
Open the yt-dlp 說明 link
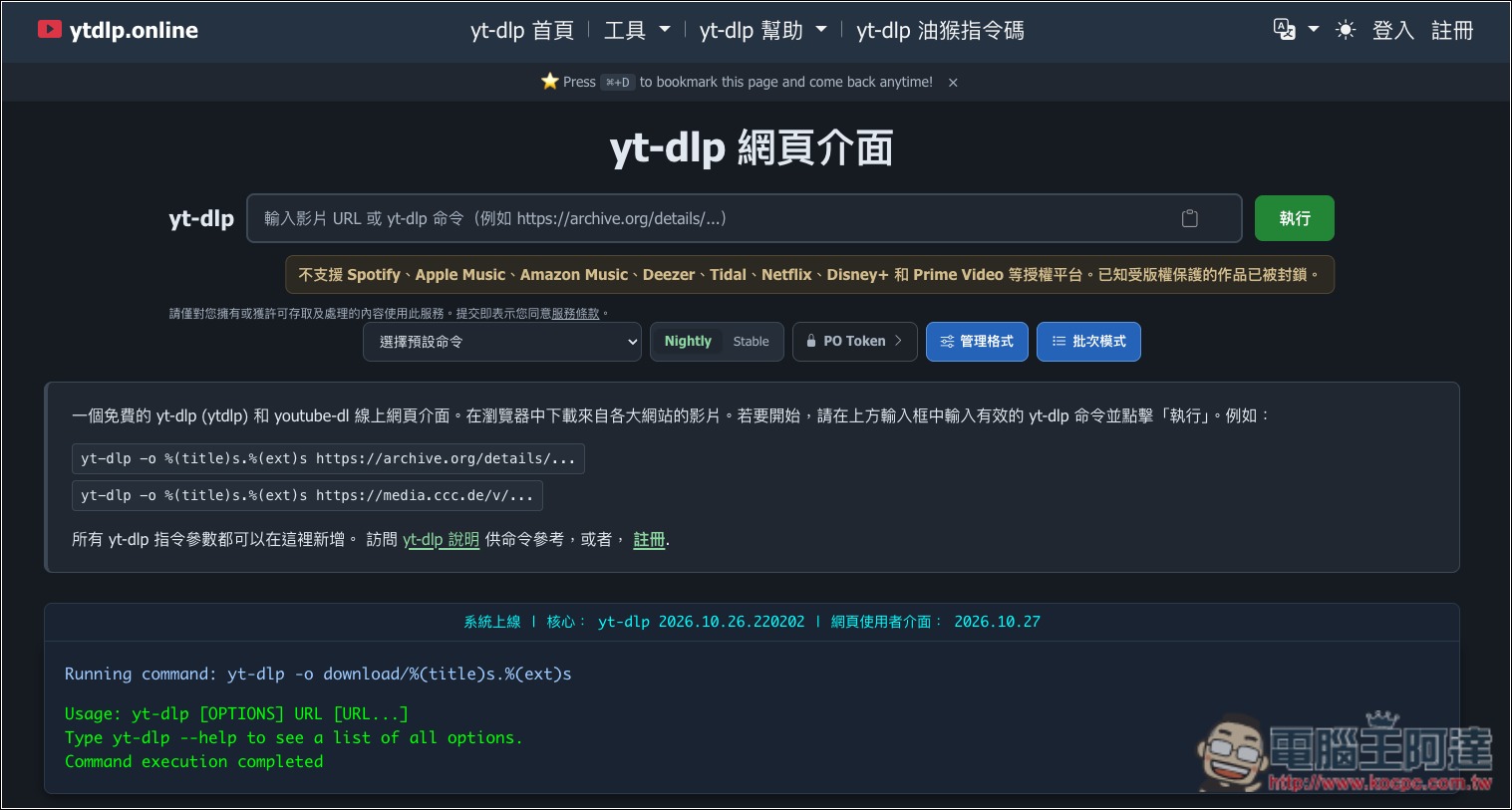[441, 539]
